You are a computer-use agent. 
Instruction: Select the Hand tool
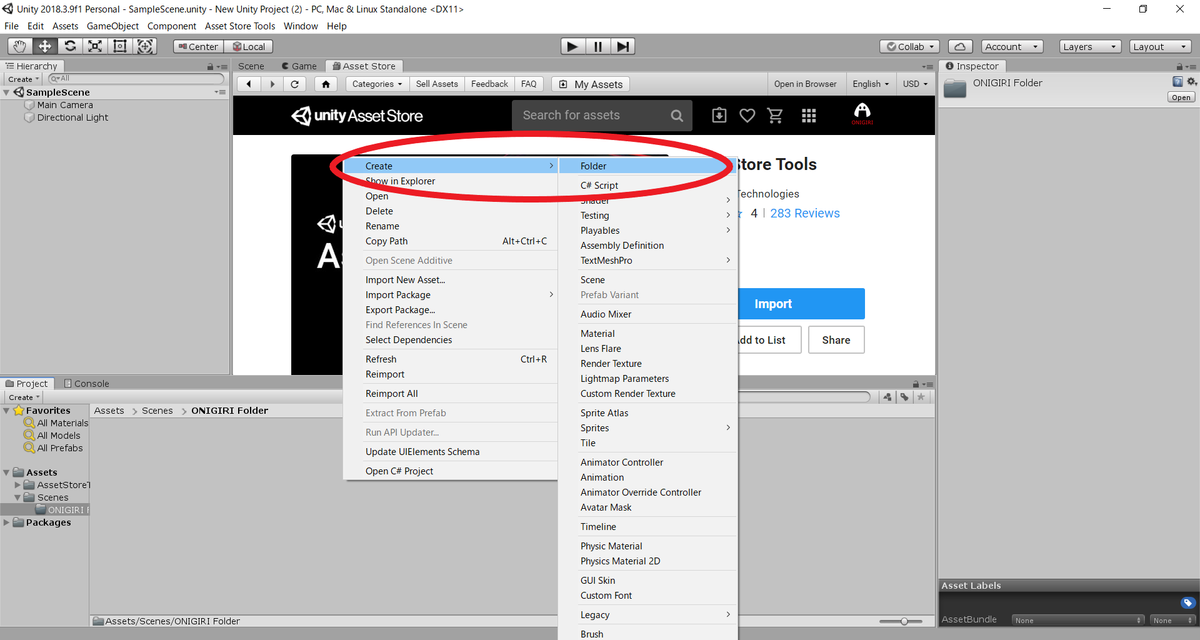click(x=20, y=46)
